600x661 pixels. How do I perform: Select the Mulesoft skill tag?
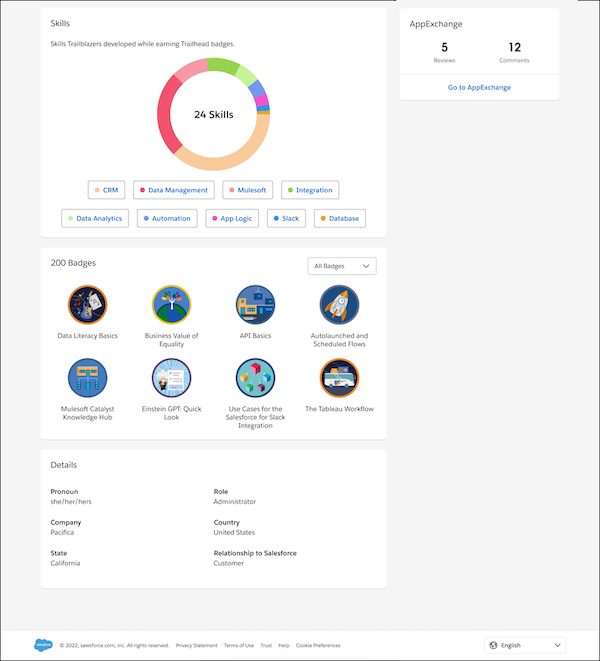click(248, 190)
